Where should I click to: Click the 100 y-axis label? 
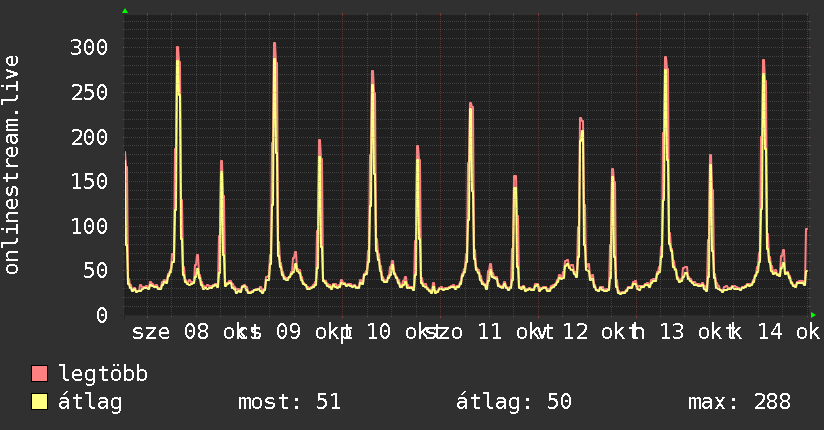tap(89, 226)
